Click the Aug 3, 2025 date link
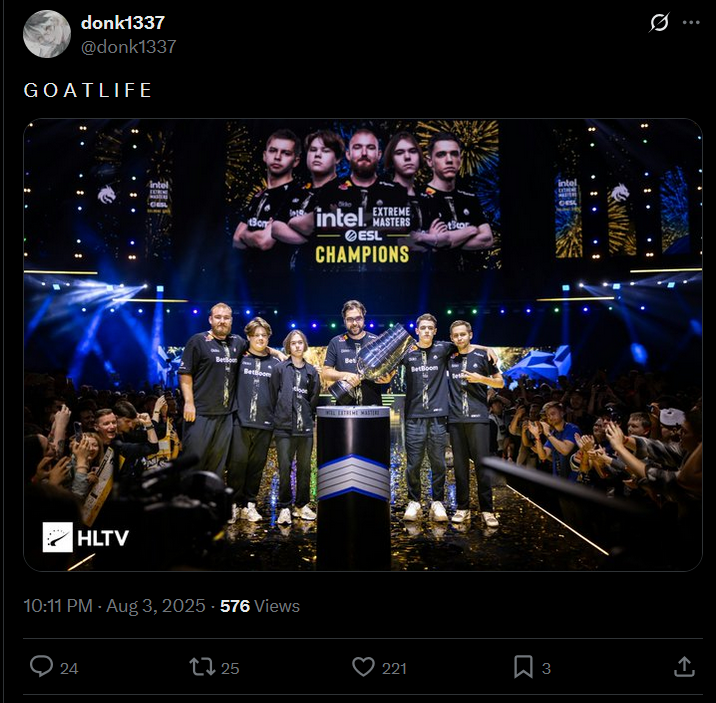The height and width of the screenshot is (703, 716). click(x=156, y=606)
